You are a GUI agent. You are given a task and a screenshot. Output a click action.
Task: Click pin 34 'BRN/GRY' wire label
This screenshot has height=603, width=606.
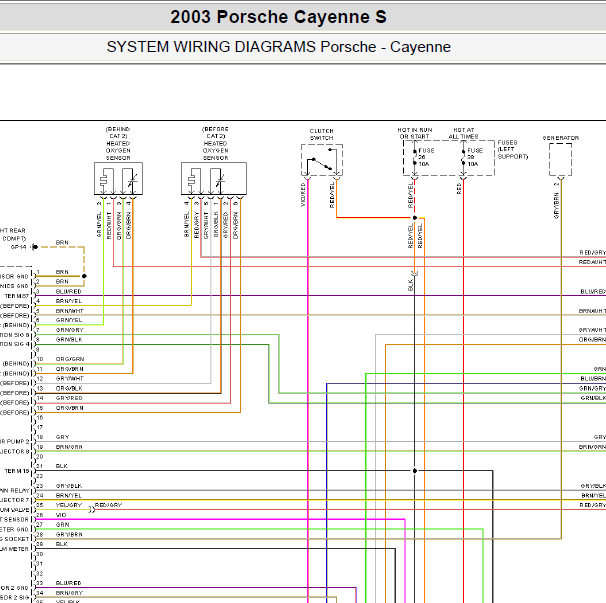(x=69, y=593)
